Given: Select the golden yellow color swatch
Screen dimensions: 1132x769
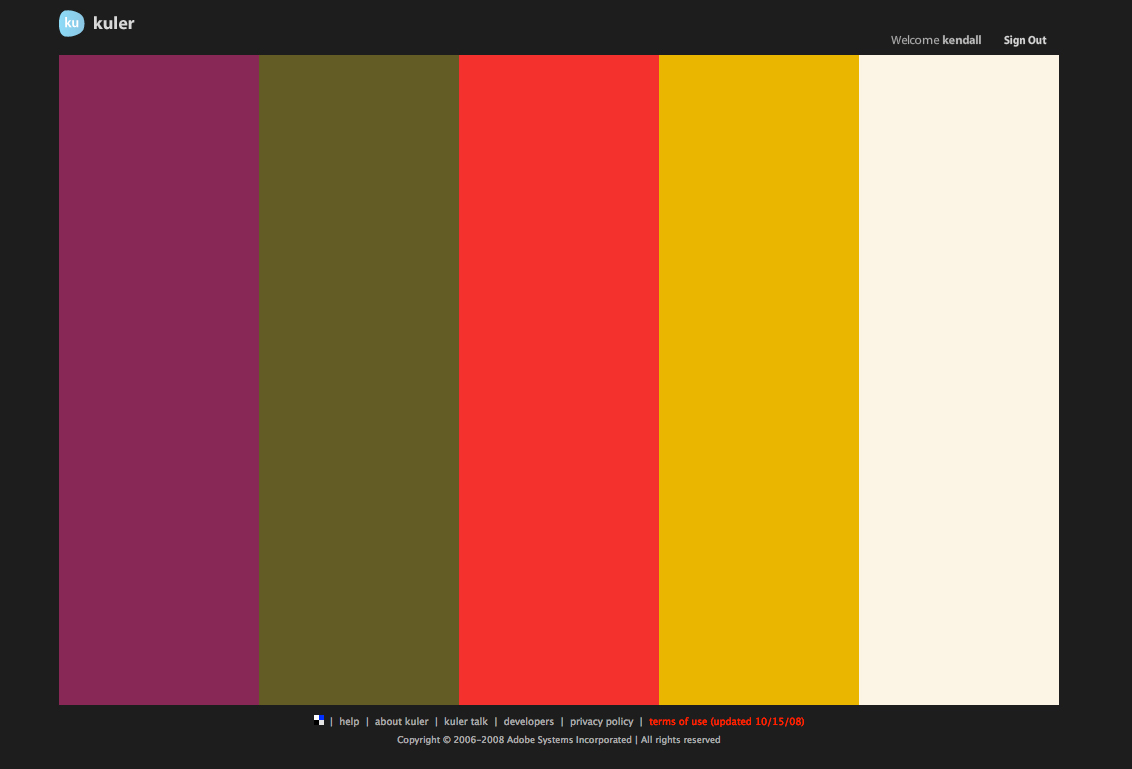Looking at the screenshot, I should pos(759,380).
